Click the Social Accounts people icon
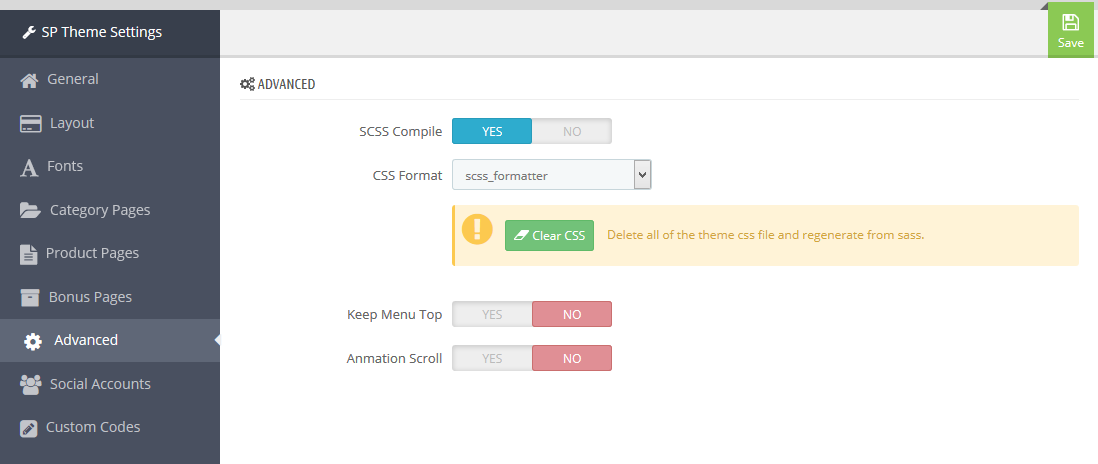The width and height of the screenshot is (1098, 464). [30, 385]
